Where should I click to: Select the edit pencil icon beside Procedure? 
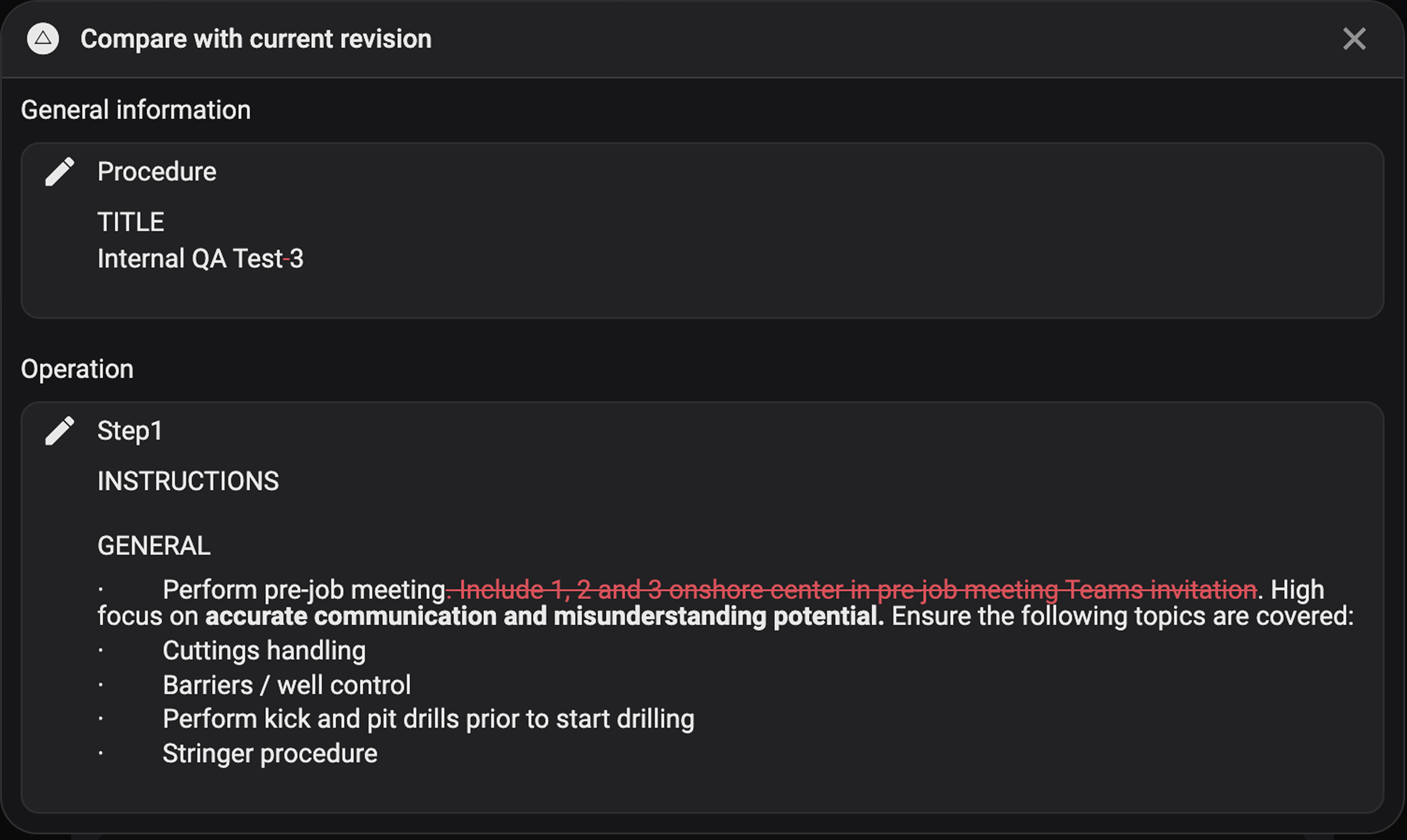click(59, 171)
